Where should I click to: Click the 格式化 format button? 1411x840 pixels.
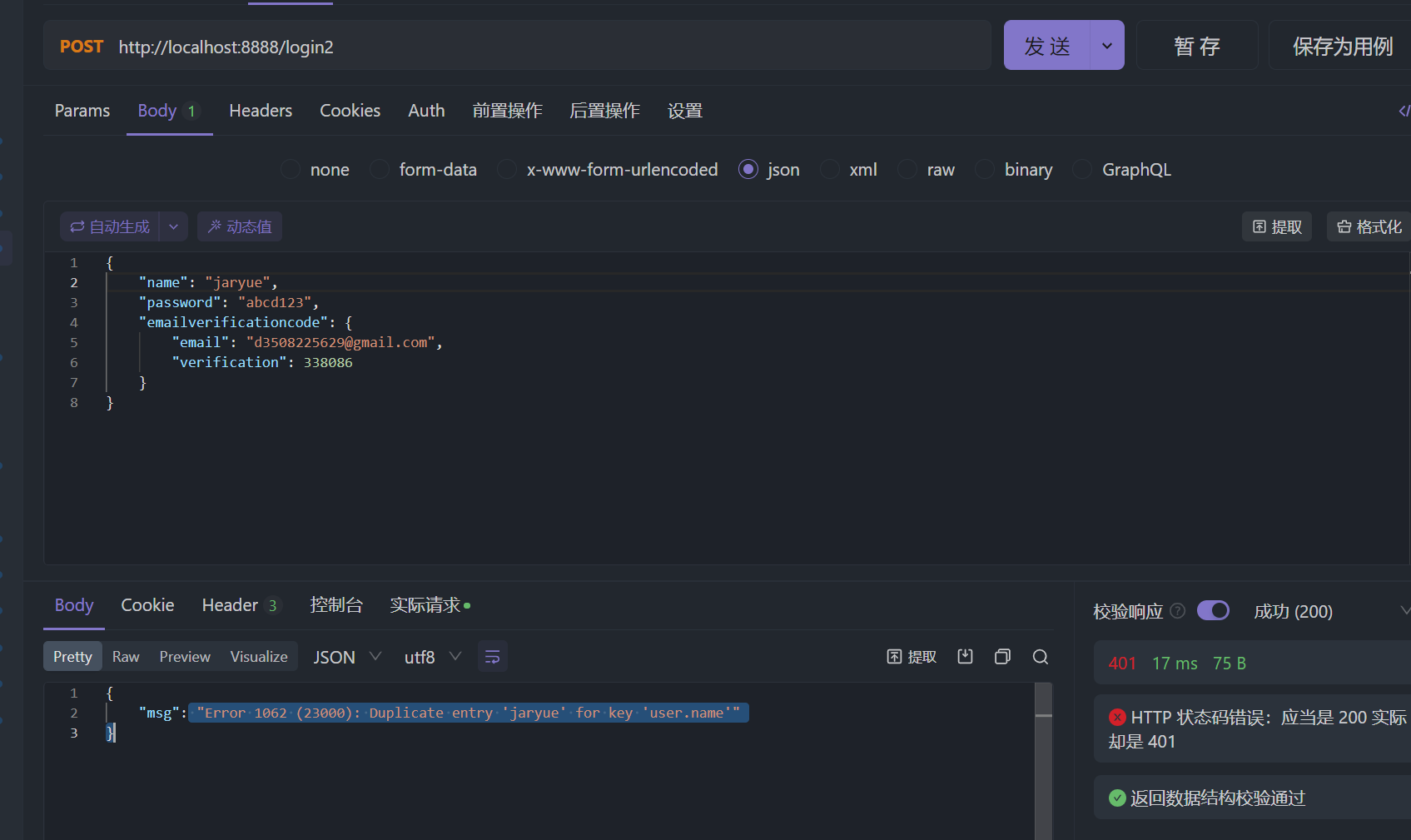click(x=1369, y=226)
